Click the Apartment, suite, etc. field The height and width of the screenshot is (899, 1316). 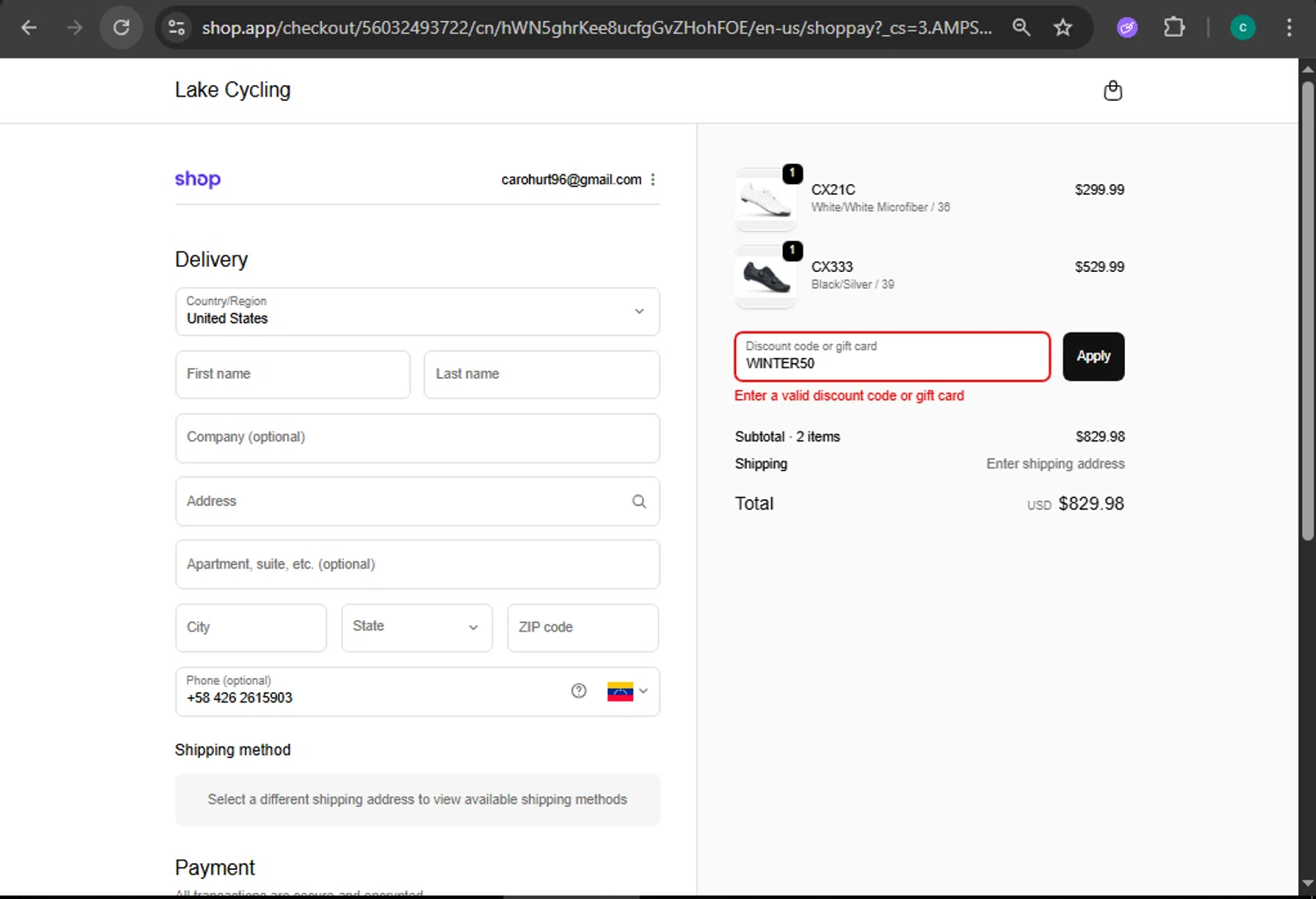(x=418, y=564)
